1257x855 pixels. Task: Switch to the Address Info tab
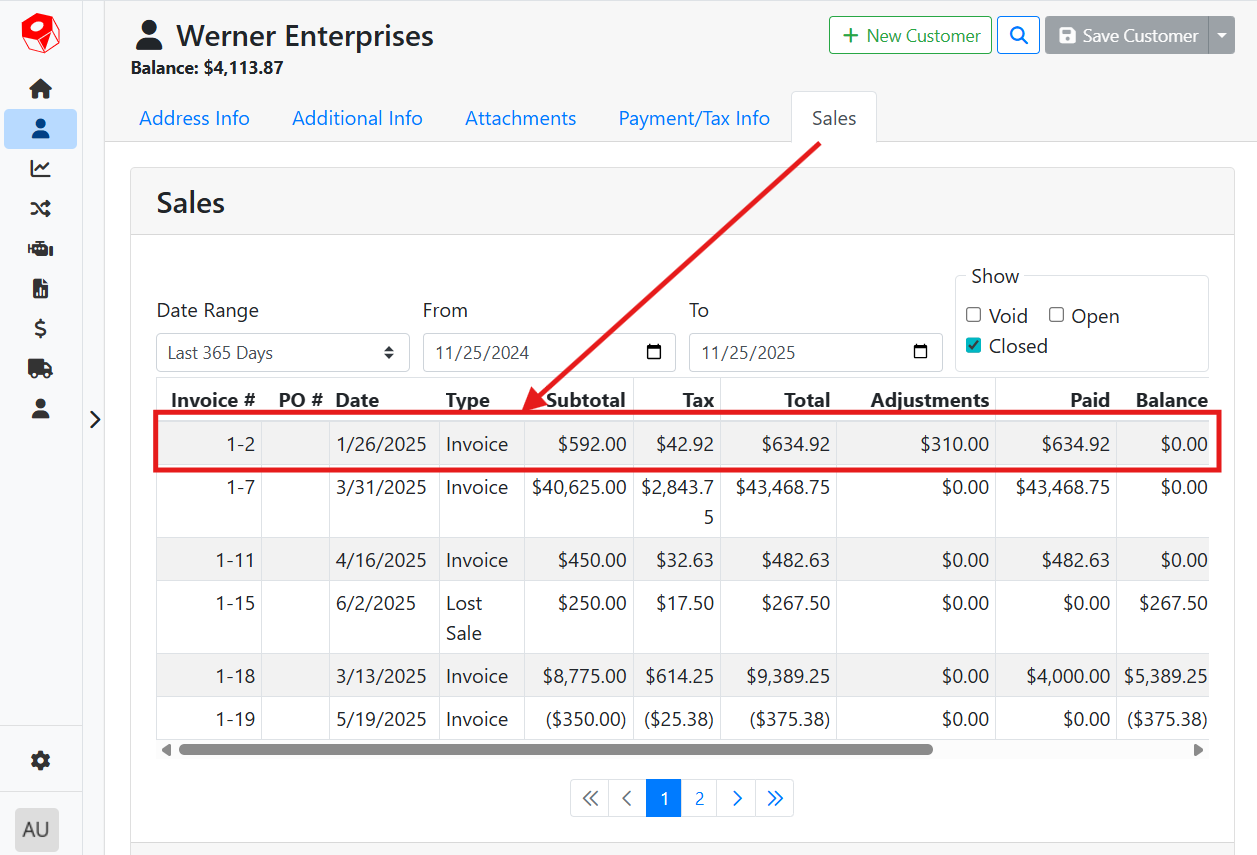[x=194, y=118]
